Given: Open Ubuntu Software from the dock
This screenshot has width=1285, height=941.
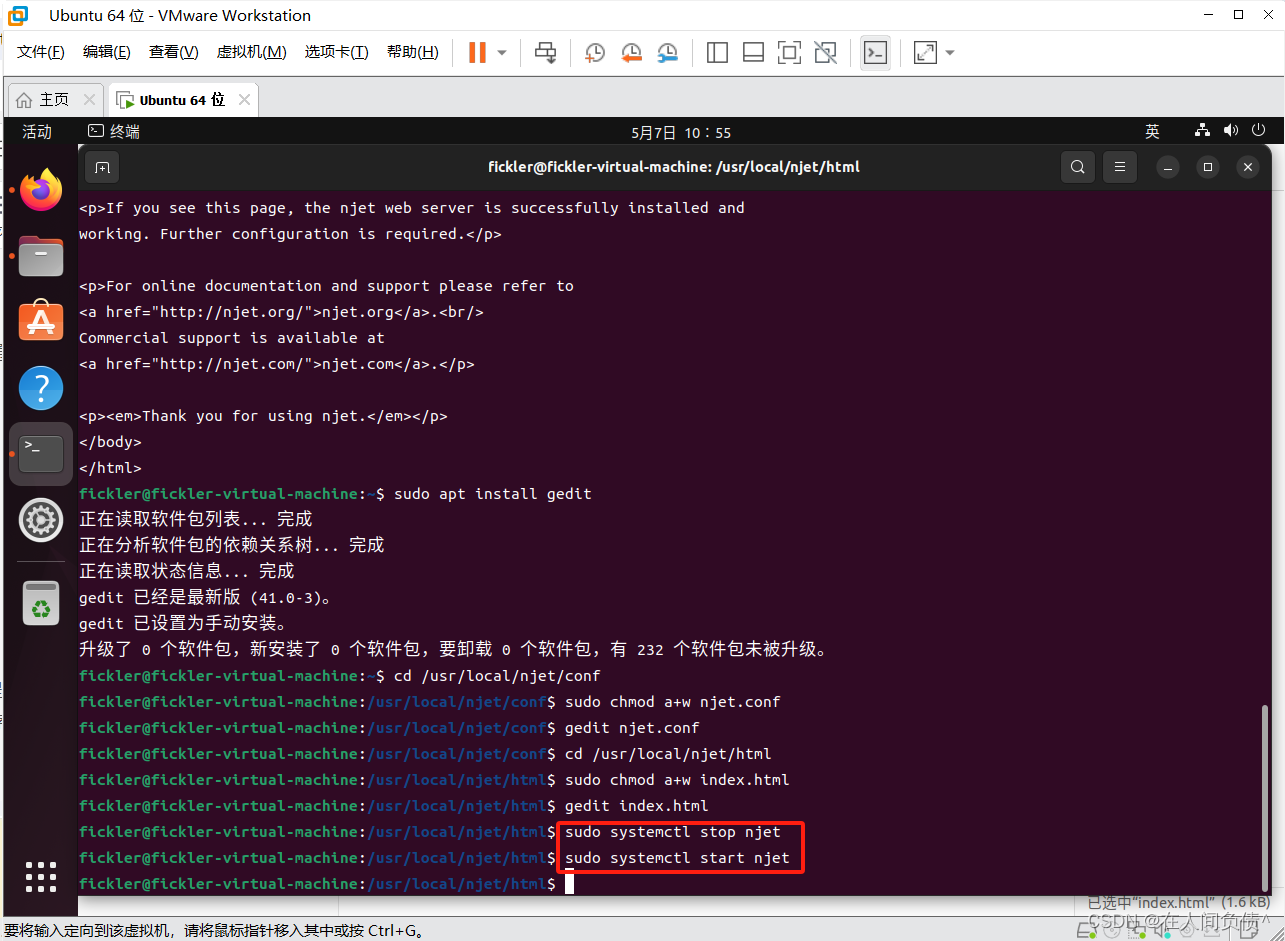Looking at the screenshot, I should [41, 322].
